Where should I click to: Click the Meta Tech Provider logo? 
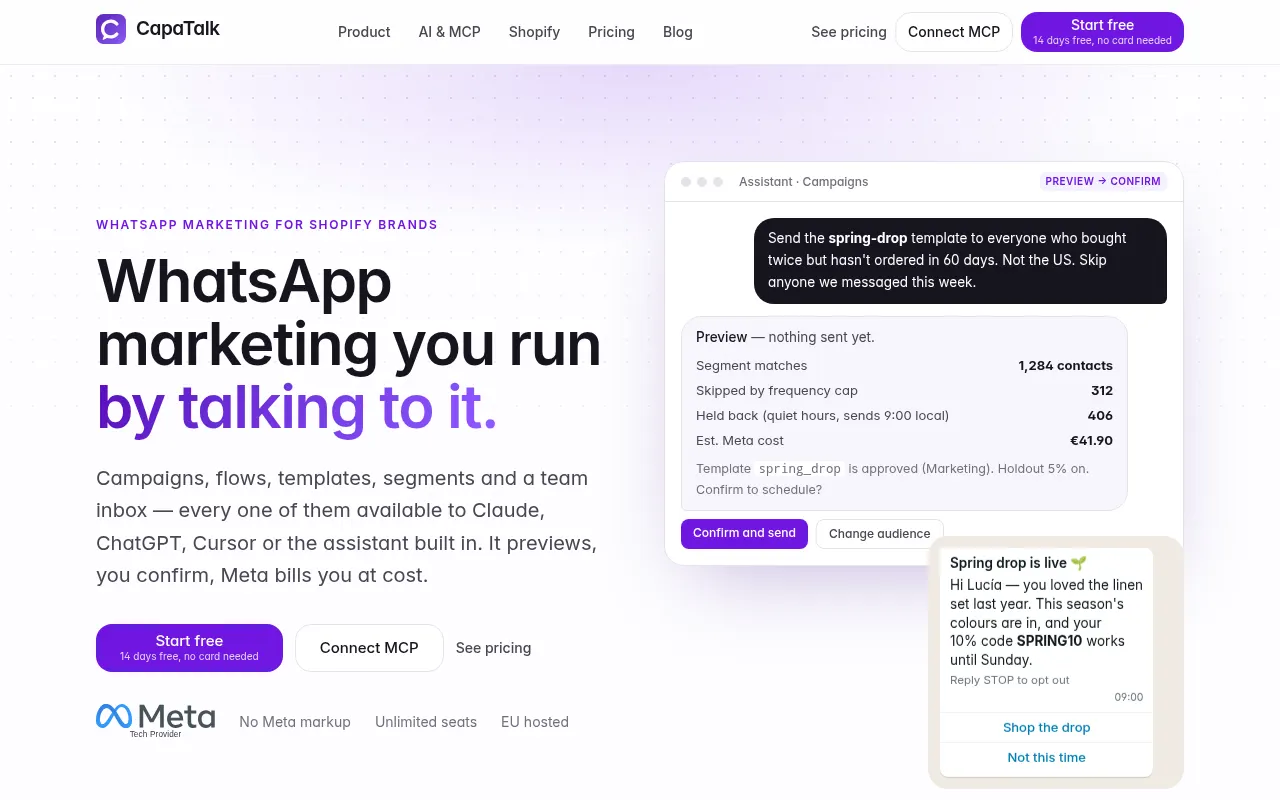pyautogui.click(x=156, y=721)
